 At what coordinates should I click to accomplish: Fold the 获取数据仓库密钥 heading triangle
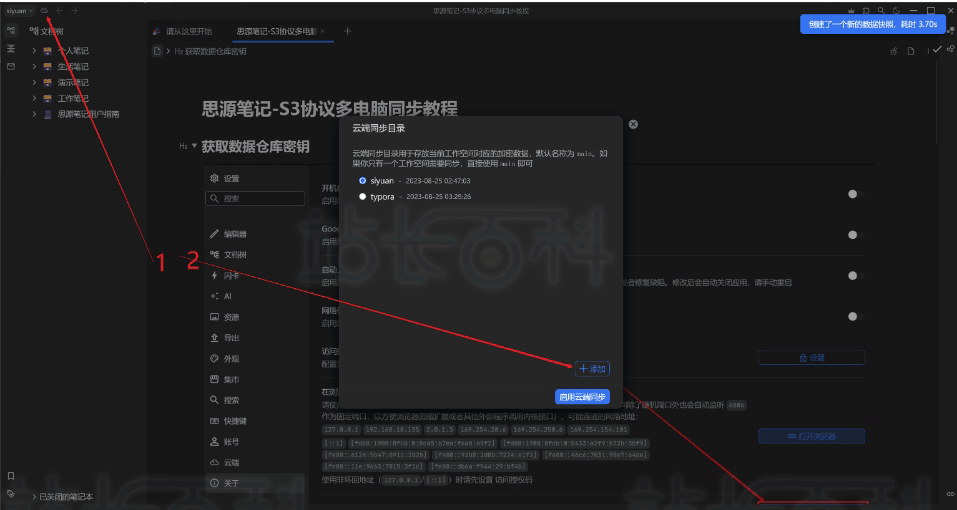pos(195,146)
